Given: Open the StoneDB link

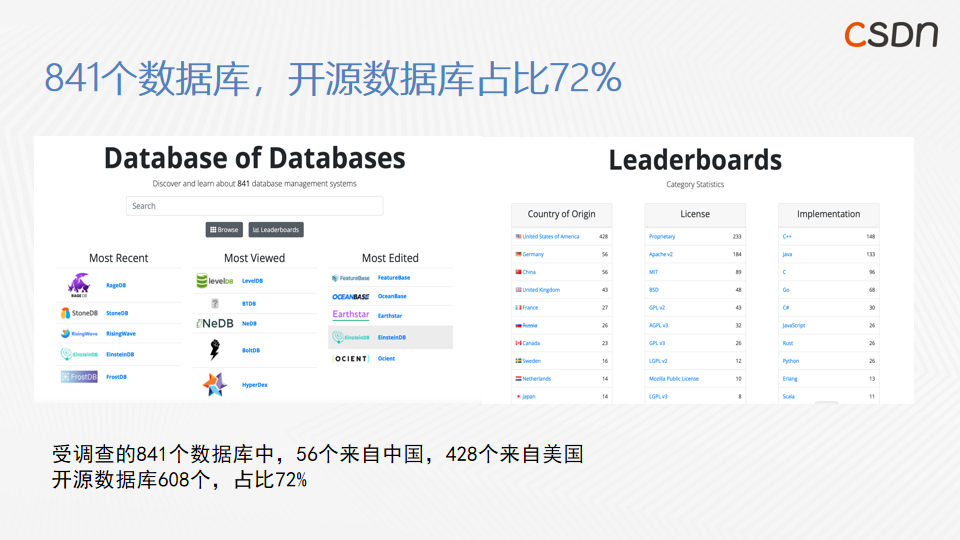Looking at the screenshot, I should click(117, 313).
